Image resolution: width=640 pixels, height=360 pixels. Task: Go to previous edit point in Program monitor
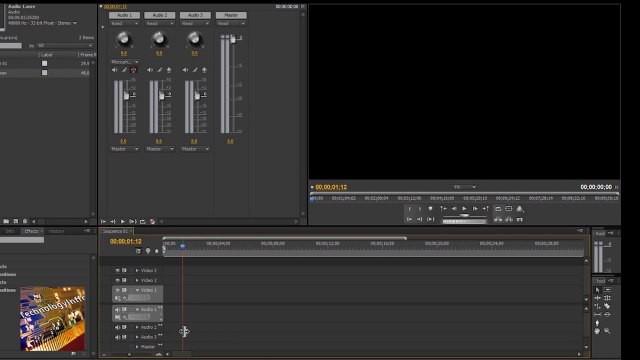pyautogui.click(x=443, y=209)
